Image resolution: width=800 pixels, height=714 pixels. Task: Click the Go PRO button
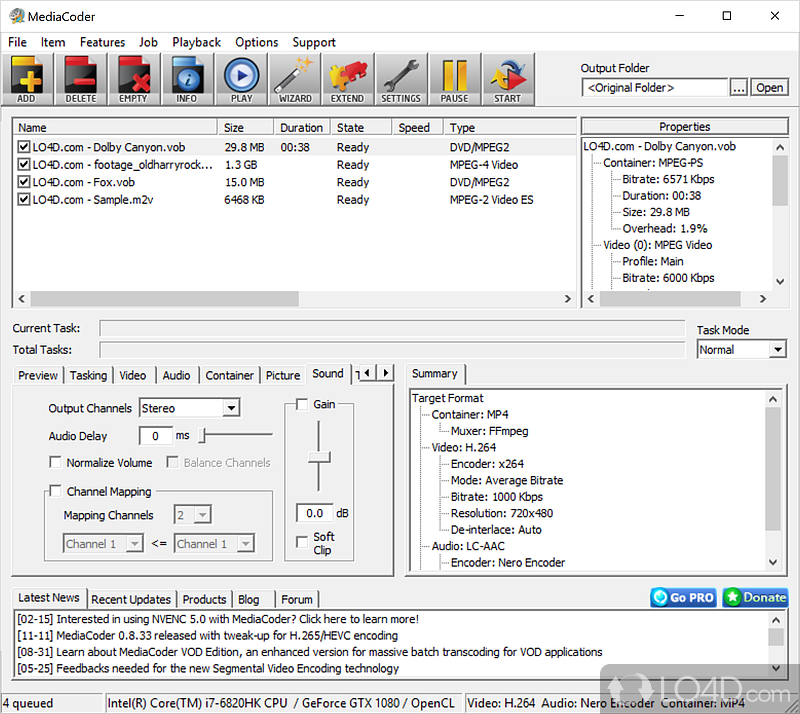tap(683, 597)
